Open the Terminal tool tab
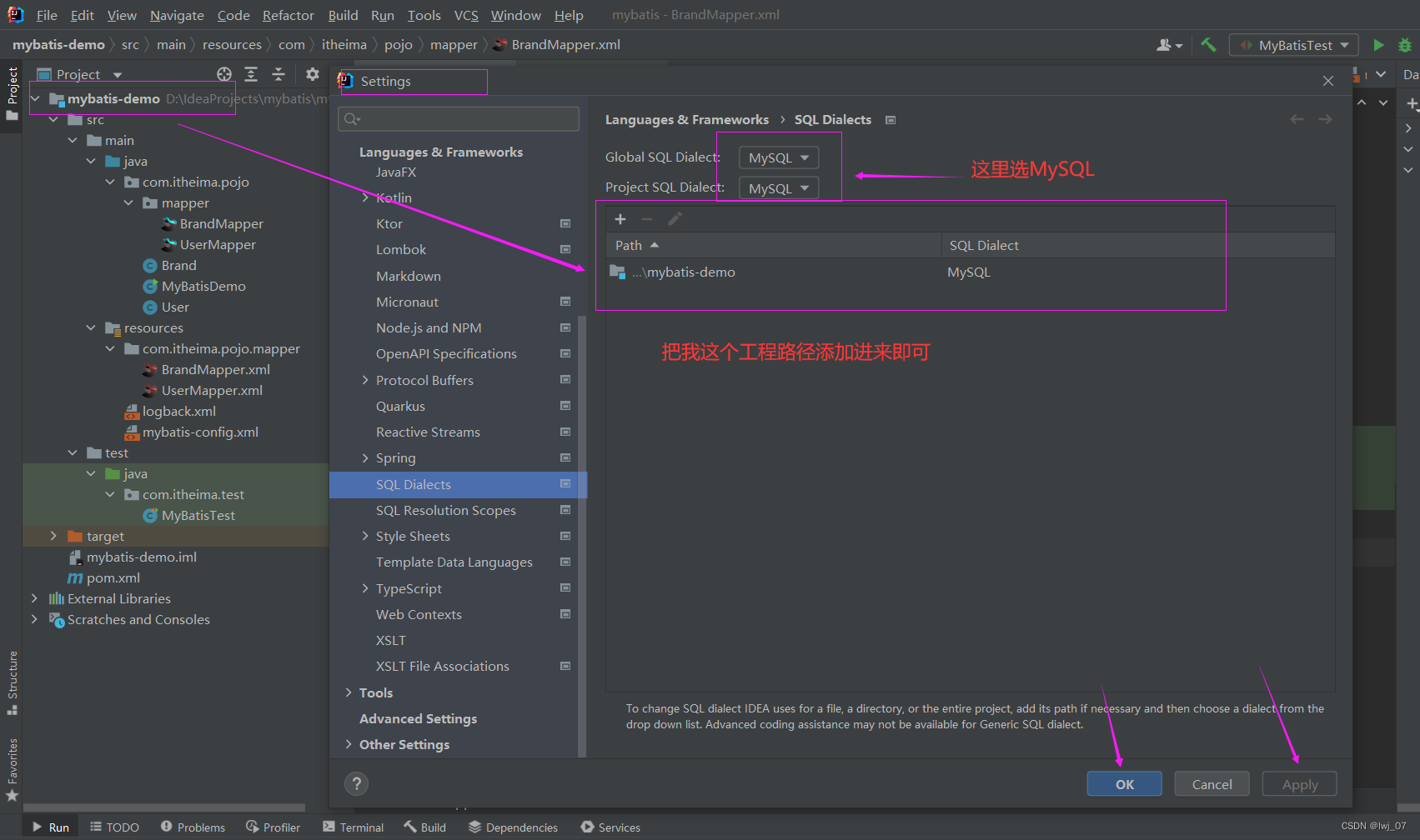The height and width of the screenshot is (840, 1420). [353, 827]
